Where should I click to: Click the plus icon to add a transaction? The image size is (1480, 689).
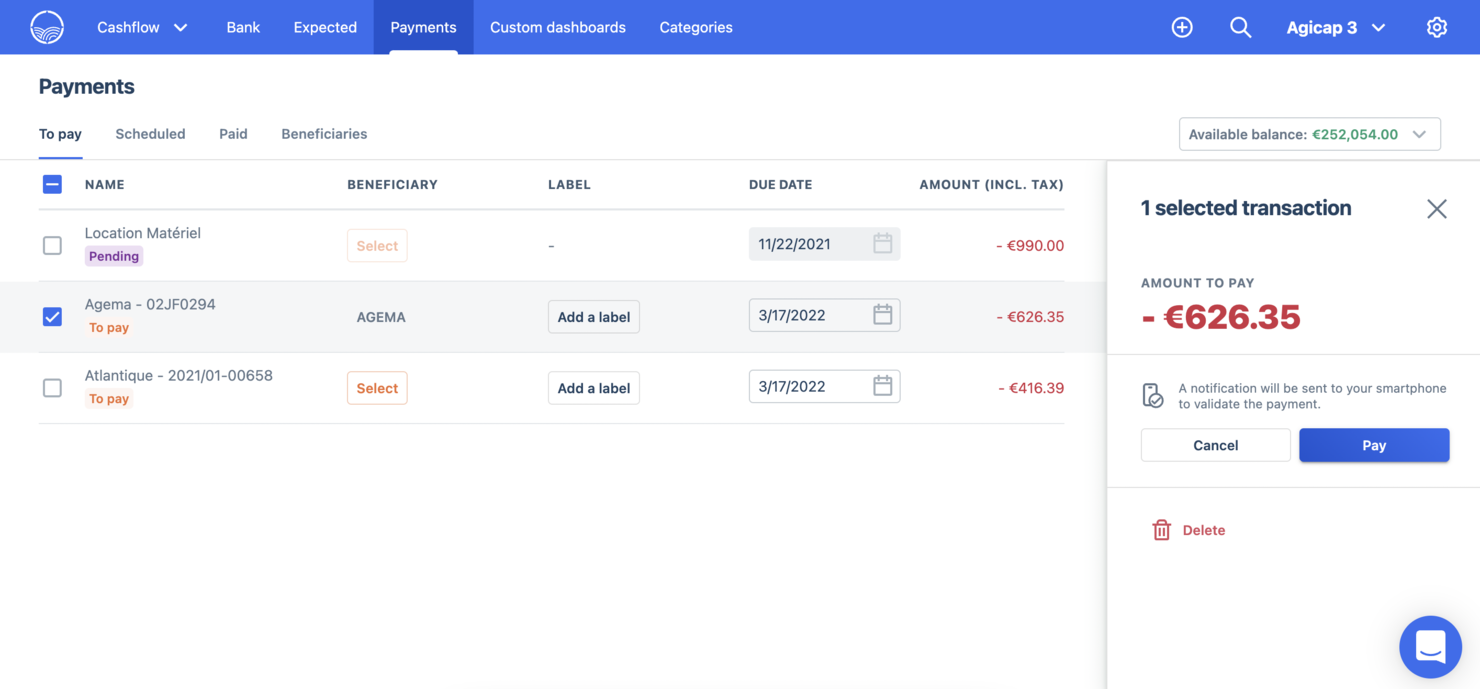(1182, 27)
